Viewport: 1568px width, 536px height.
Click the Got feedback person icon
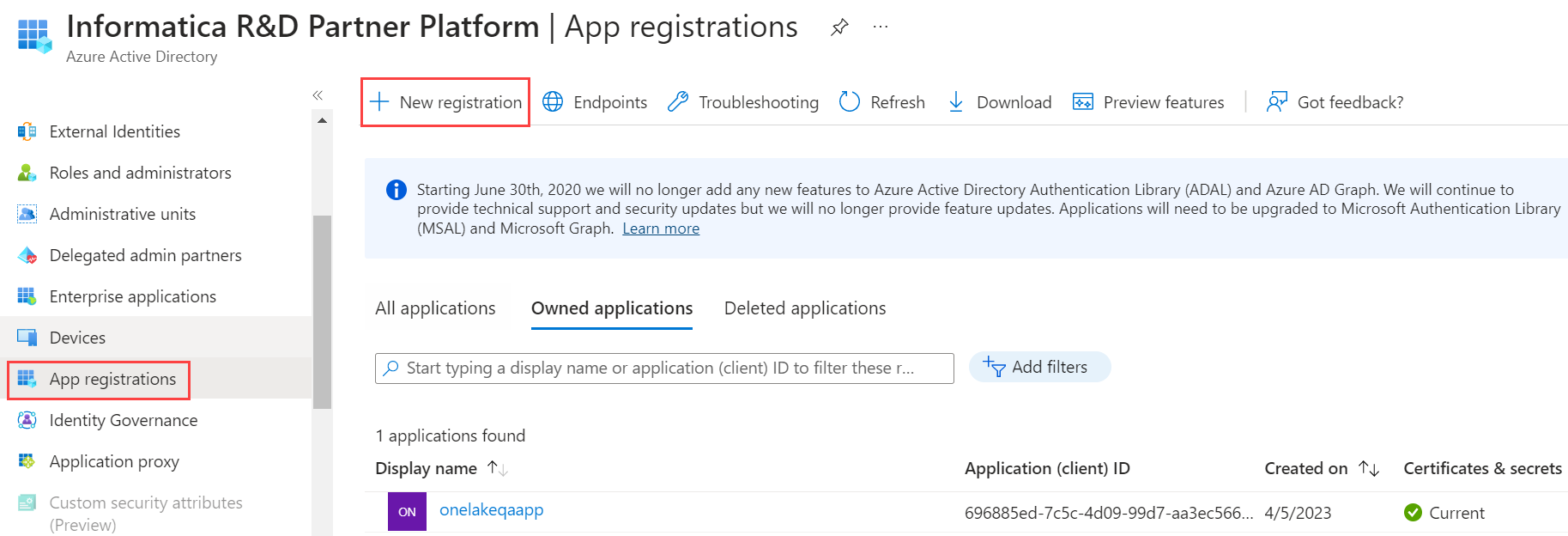click(x=1277, y=102)
